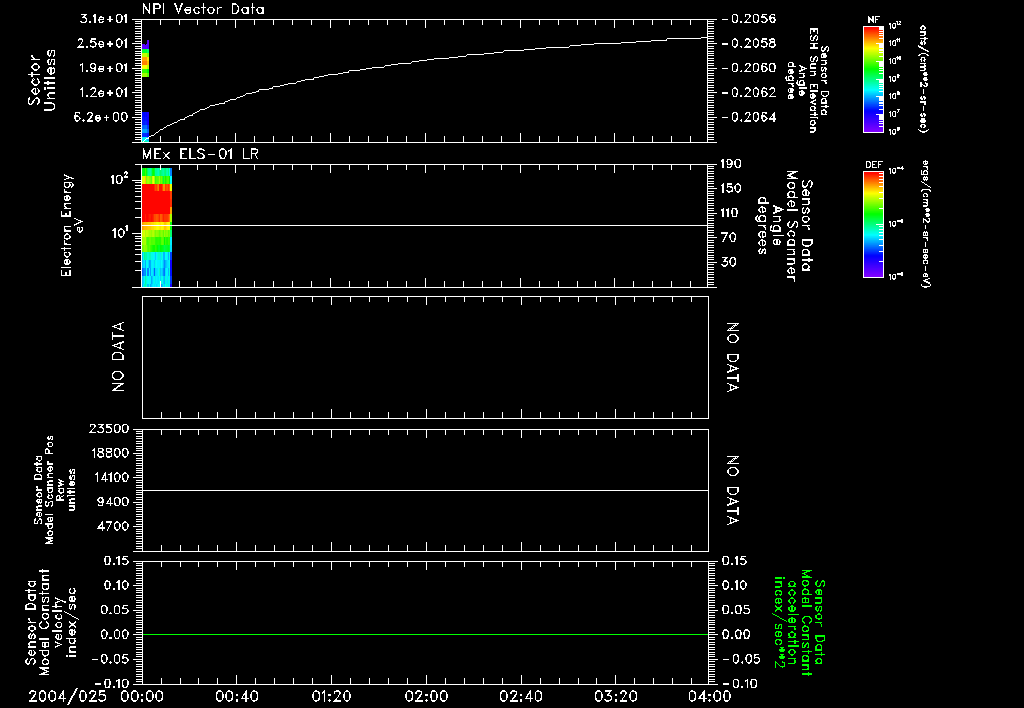The image size is (1024, 708).
Task: Click the green Model Constant acceleration label
Action: 799,624
